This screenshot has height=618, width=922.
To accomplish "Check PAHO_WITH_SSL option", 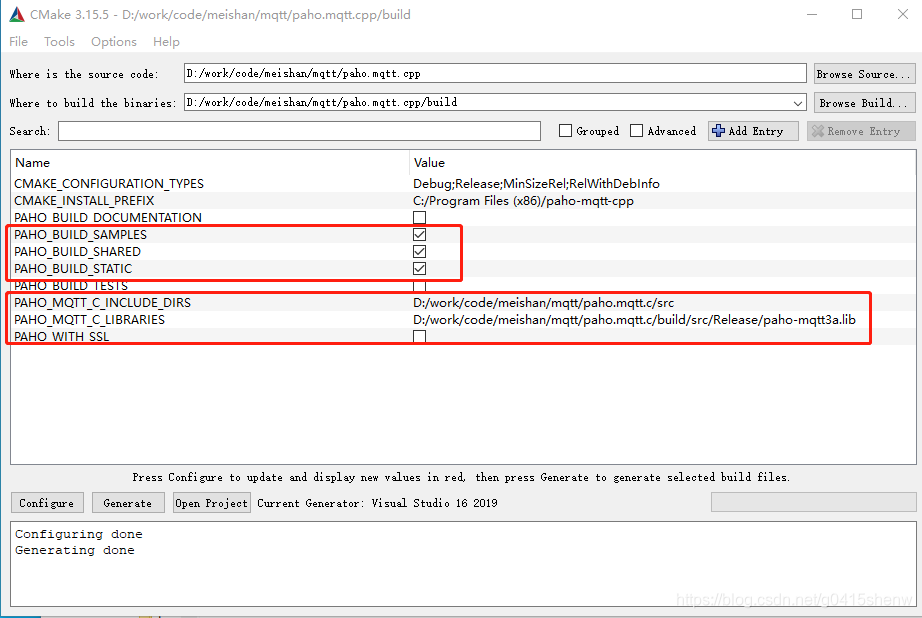I will [419, 336].
